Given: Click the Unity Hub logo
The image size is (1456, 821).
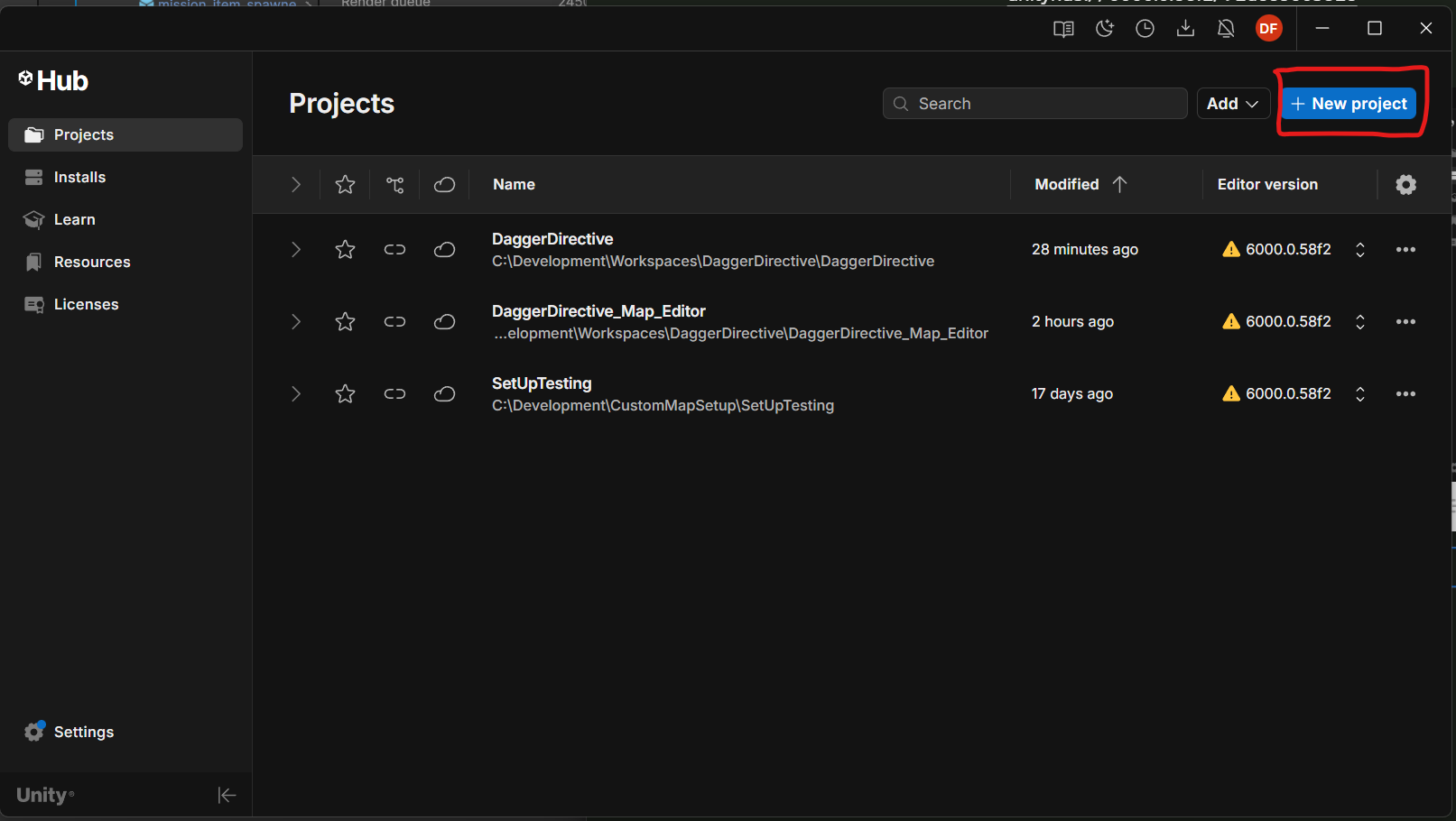Looking at the screenshot, I should (53, 80).
